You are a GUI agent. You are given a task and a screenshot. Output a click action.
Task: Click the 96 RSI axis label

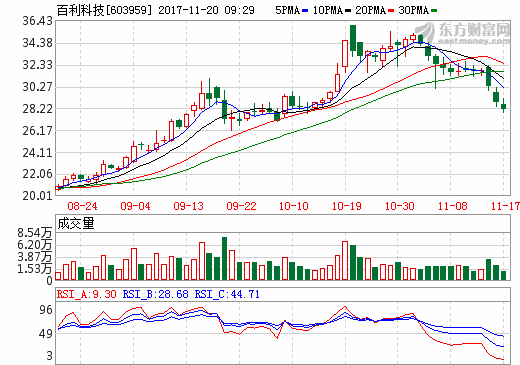coord(46,310)
